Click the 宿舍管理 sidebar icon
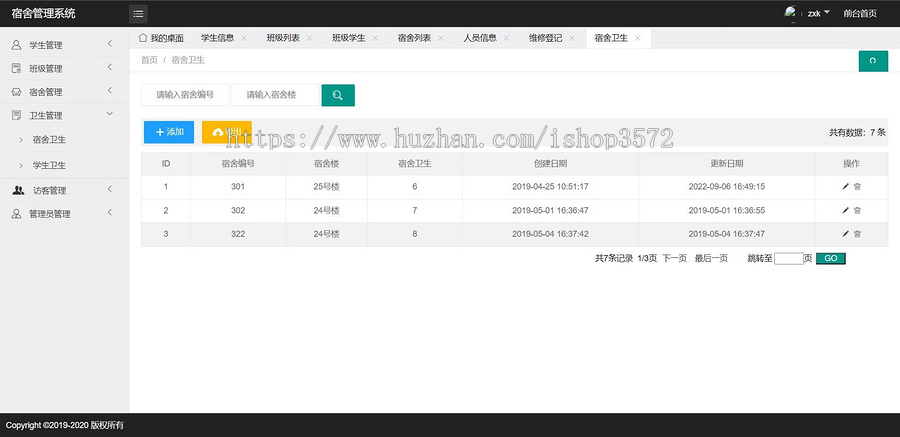 [17, 92]
